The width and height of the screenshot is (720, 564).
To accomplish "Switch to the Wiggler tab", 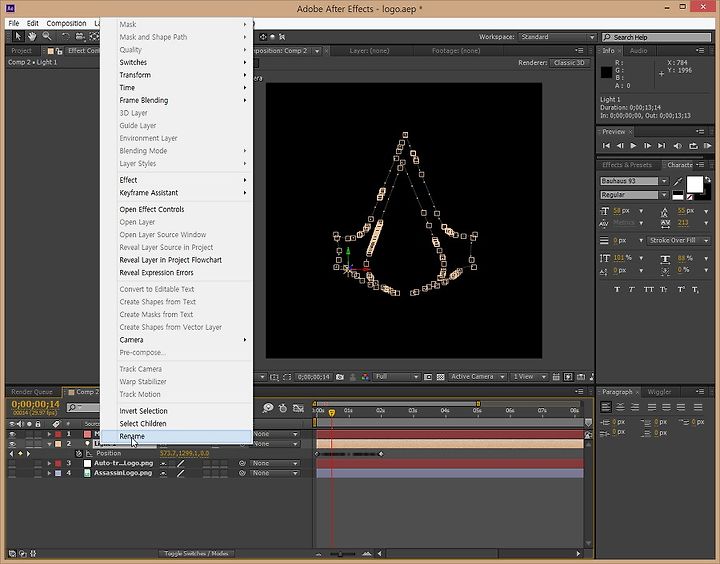I will click(659, 392).
